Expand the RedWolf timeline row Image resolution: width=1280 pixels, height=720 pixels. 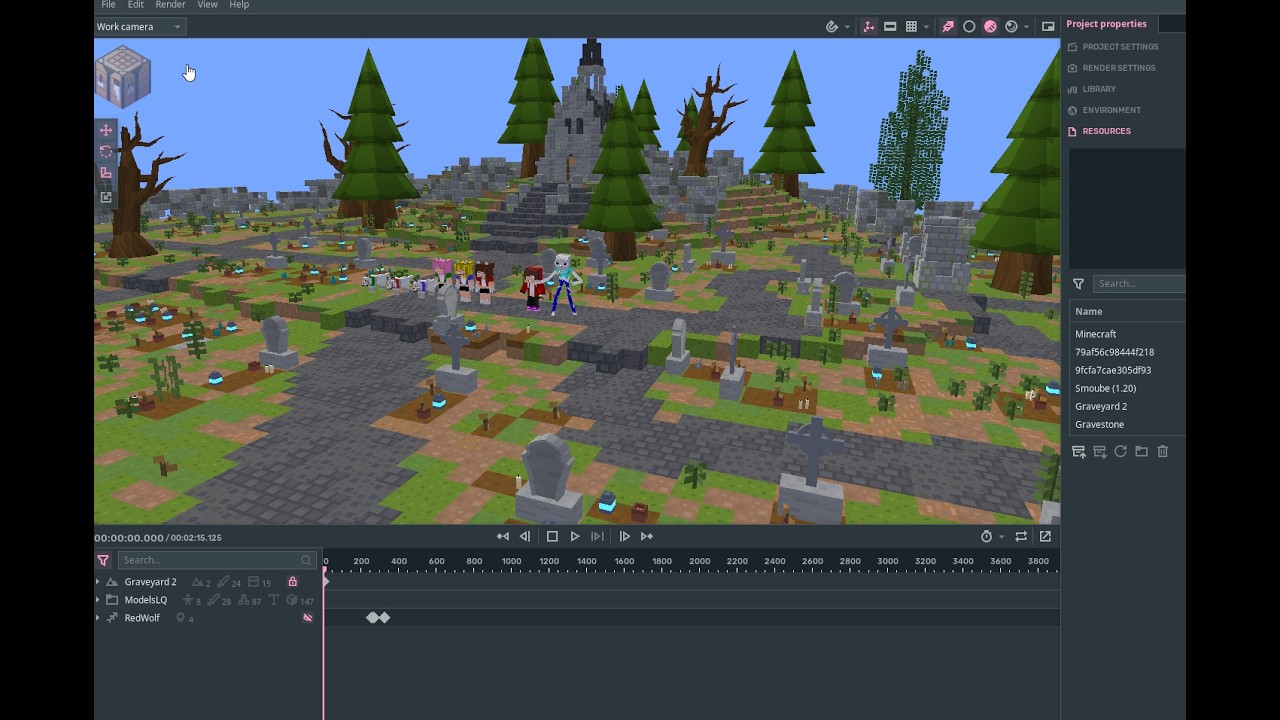click(98, 618)
